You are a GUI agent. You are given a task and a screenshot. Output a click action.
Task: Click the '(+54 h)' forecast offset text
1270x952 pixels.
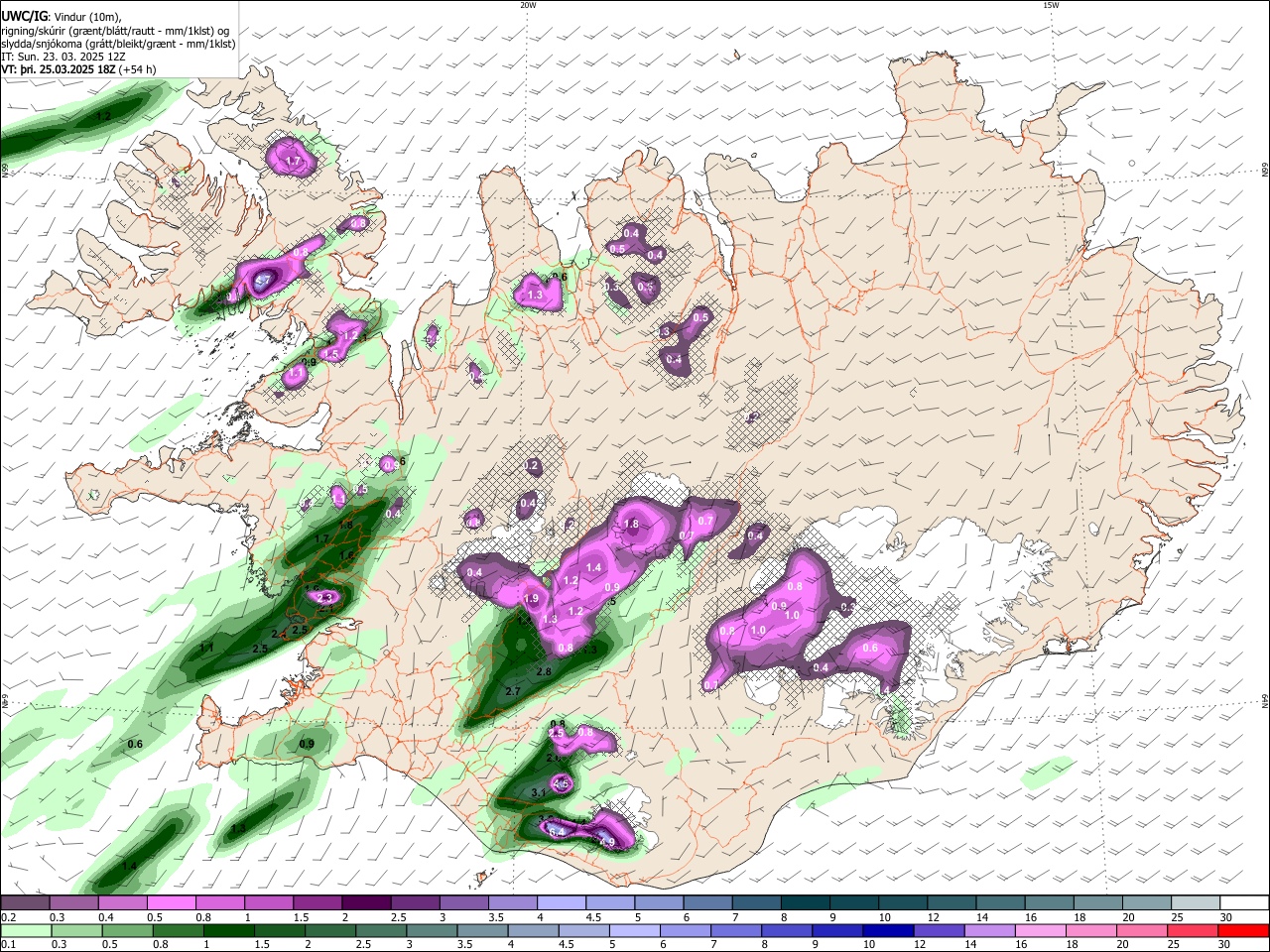[137, 70]
